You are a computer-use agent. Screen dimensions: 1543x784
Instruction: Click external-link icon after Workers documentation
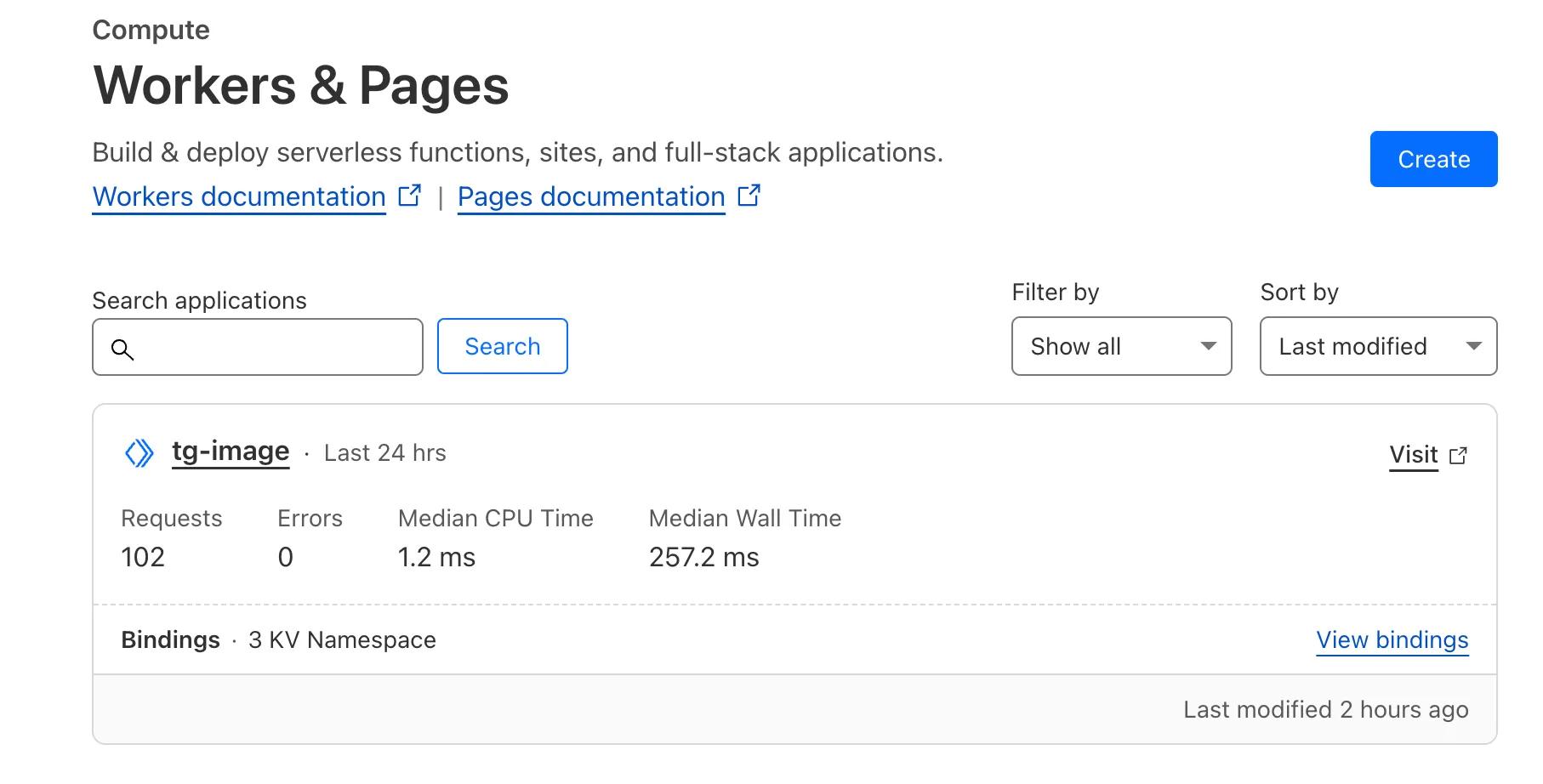[410, 196]
